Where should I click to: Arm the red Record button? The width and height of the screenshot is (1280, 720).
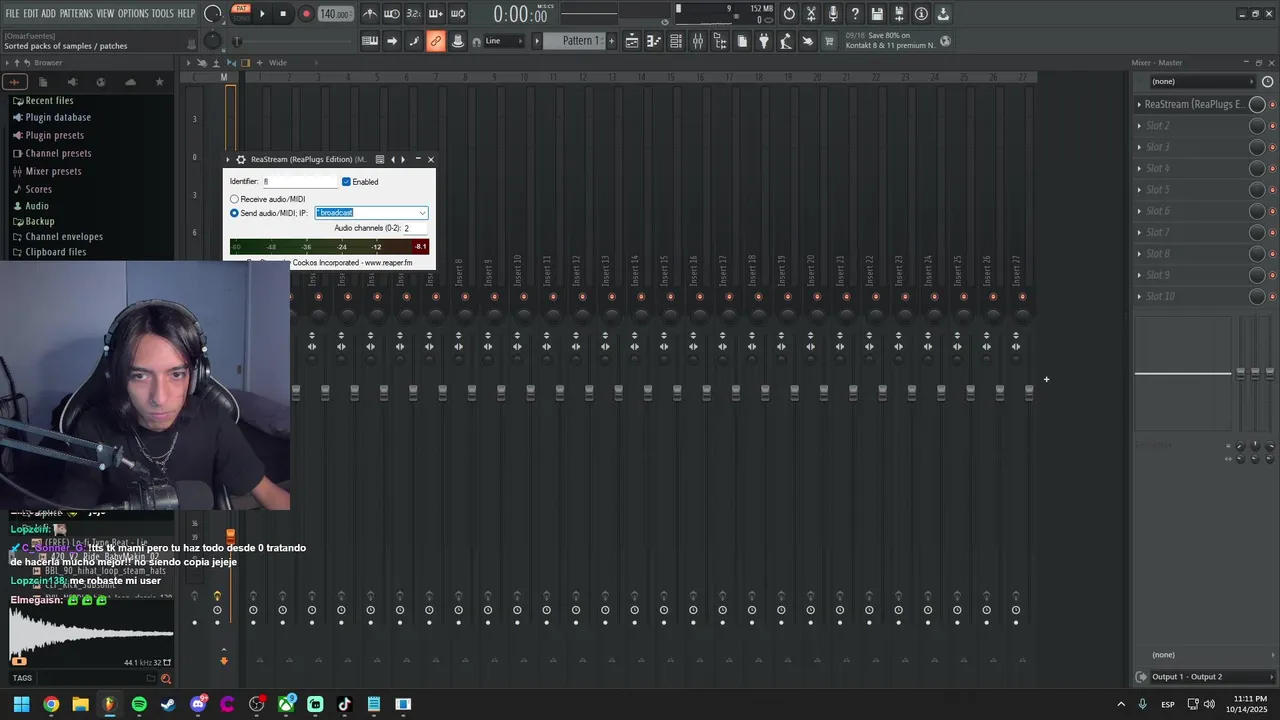[x=306, y=14]
